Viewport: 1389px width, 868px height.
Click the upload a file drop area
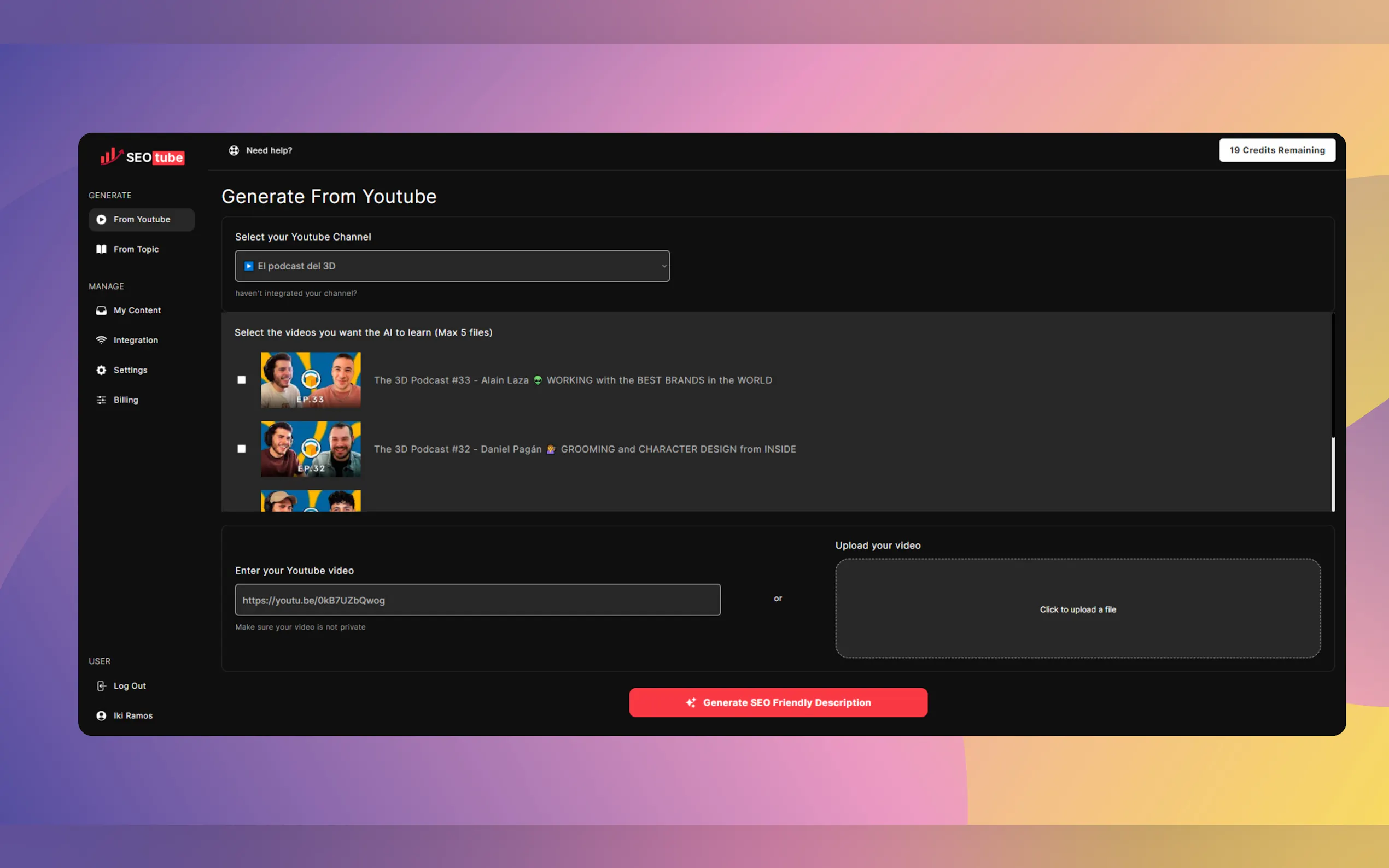[x=1077, y=608]
